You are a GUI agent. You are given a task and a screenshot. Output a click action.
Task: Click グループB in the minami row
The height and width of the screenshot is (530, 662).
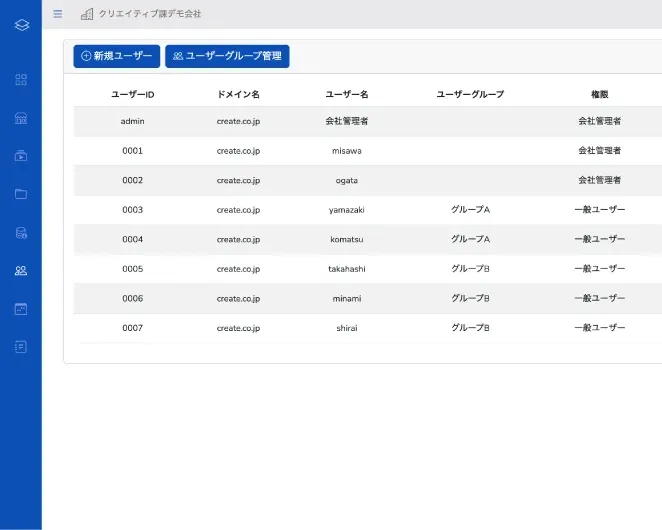(x=470, y=298)
